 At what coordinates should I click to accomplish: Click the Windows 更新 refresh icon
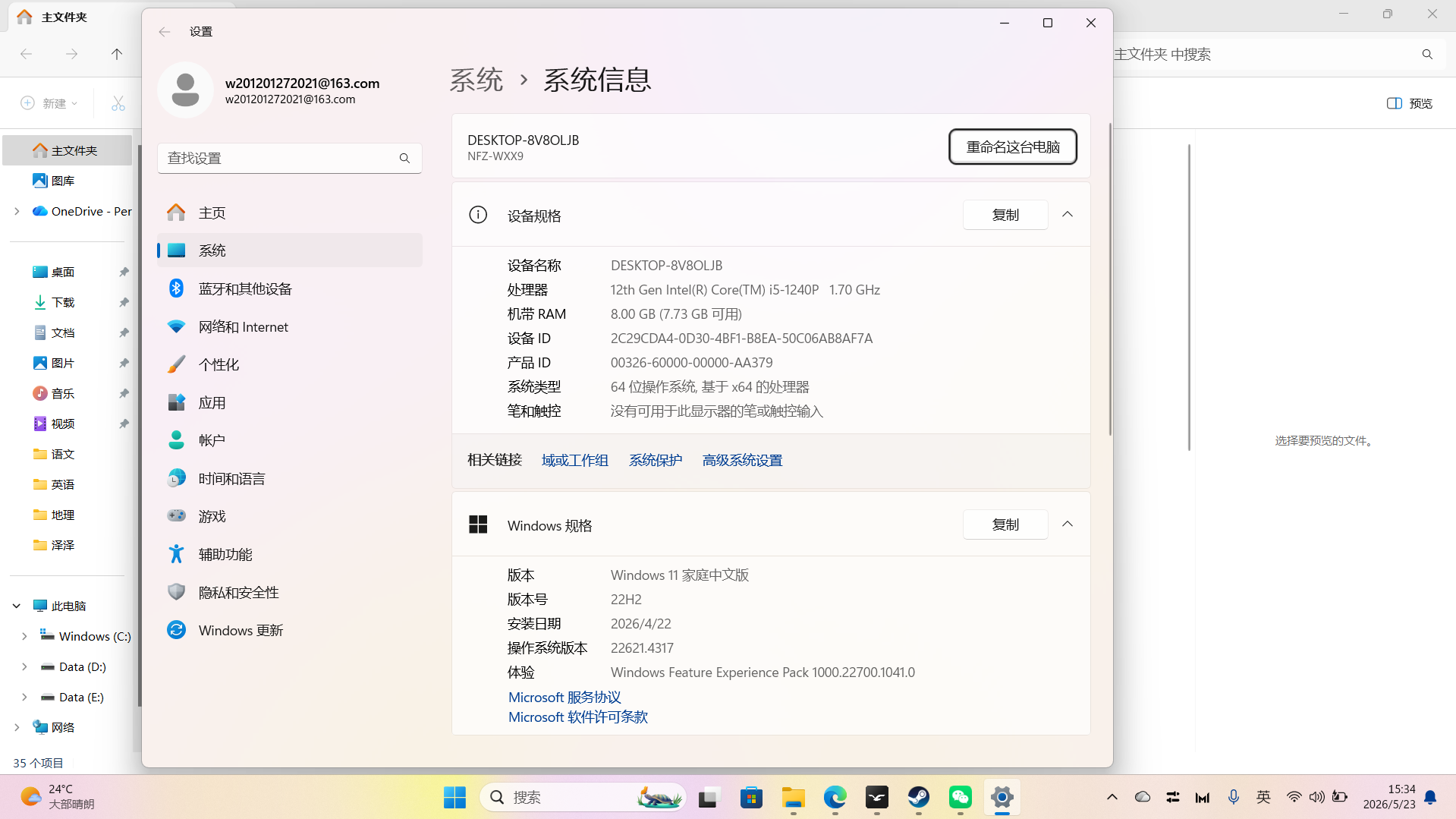176,630
